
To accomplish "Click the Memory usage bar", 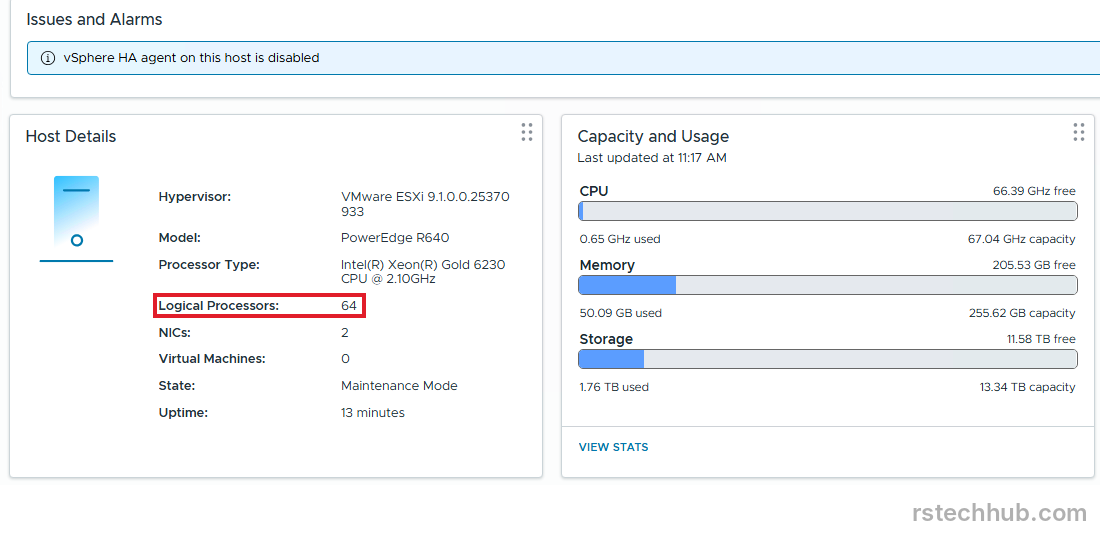I will 828,285.
